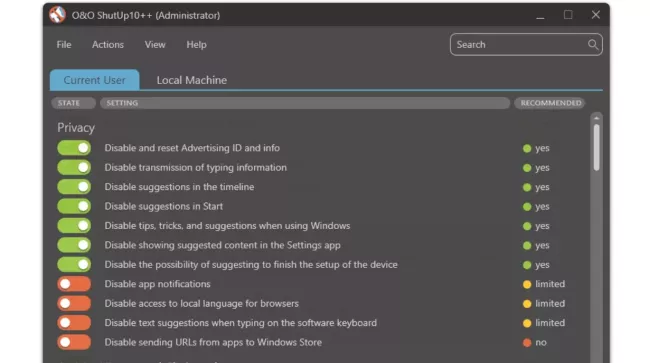
Task: Toggle suggested content in Settings app switch
Action: point(74,245)
